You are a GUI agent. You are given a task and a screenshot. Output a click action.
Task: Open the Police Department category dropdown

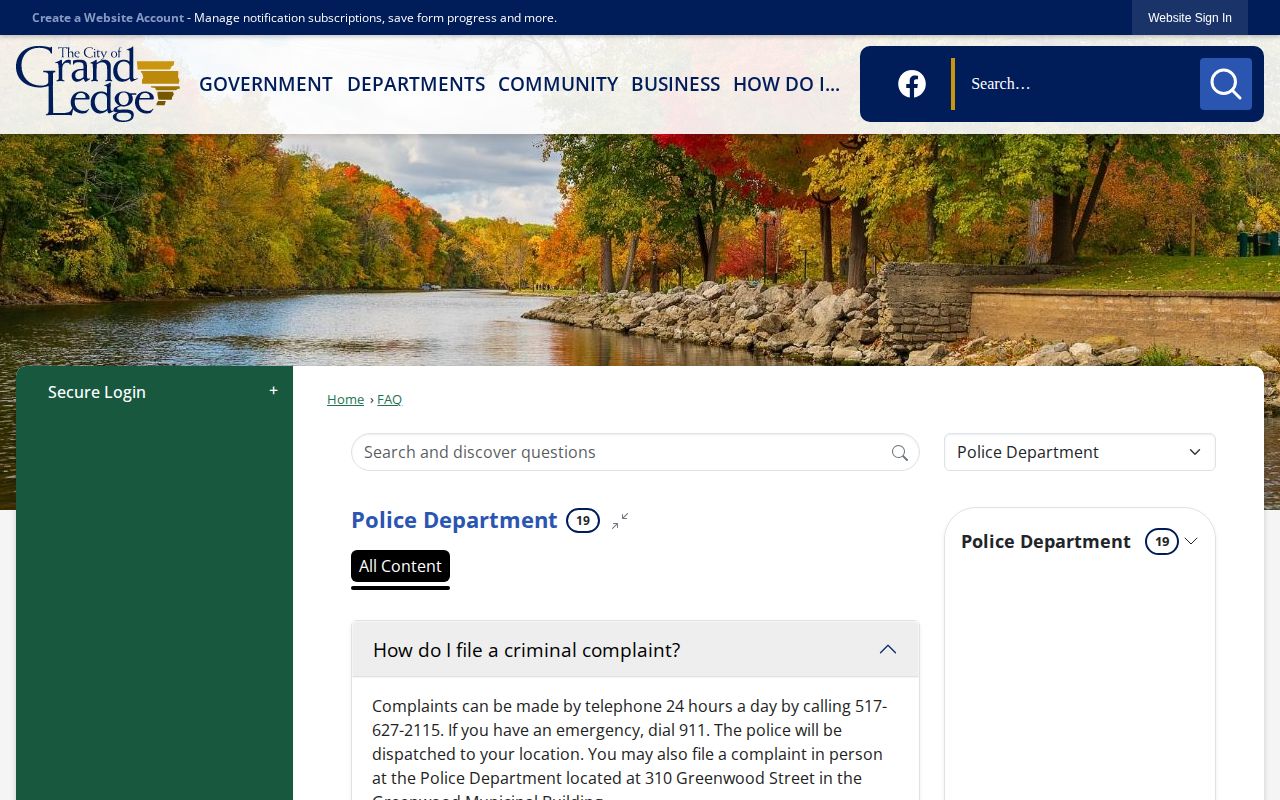(x=1080, y=452)
